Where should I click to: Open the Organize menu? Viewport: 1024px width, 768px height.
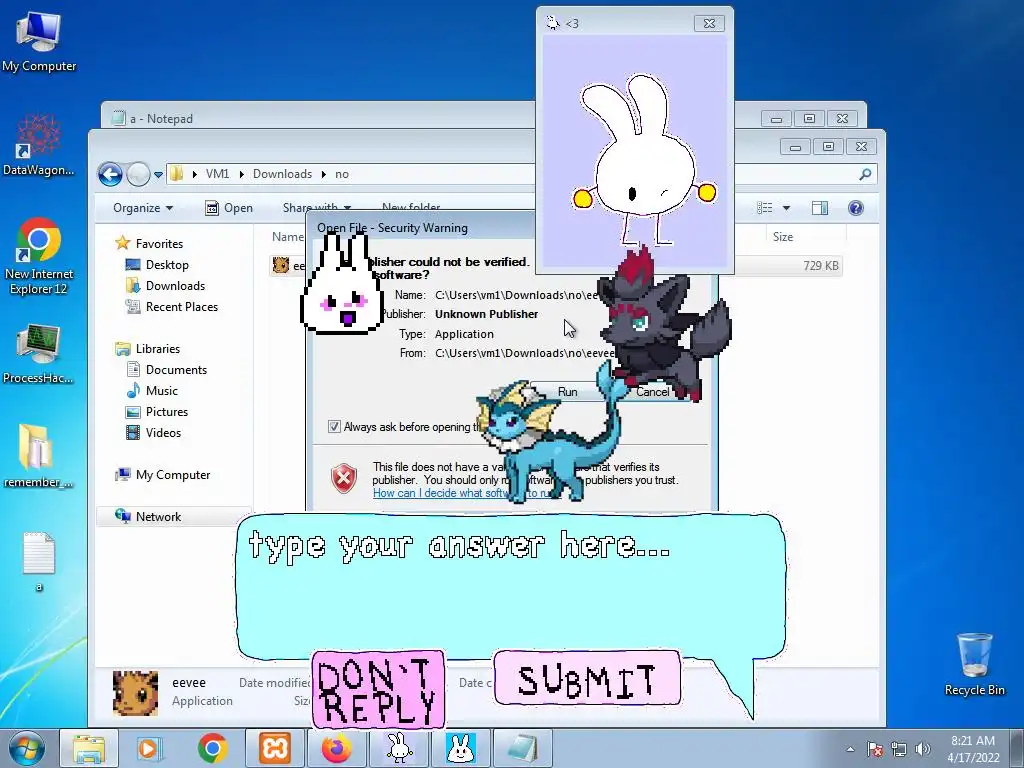pyautogui.click(x=143, y=208)
